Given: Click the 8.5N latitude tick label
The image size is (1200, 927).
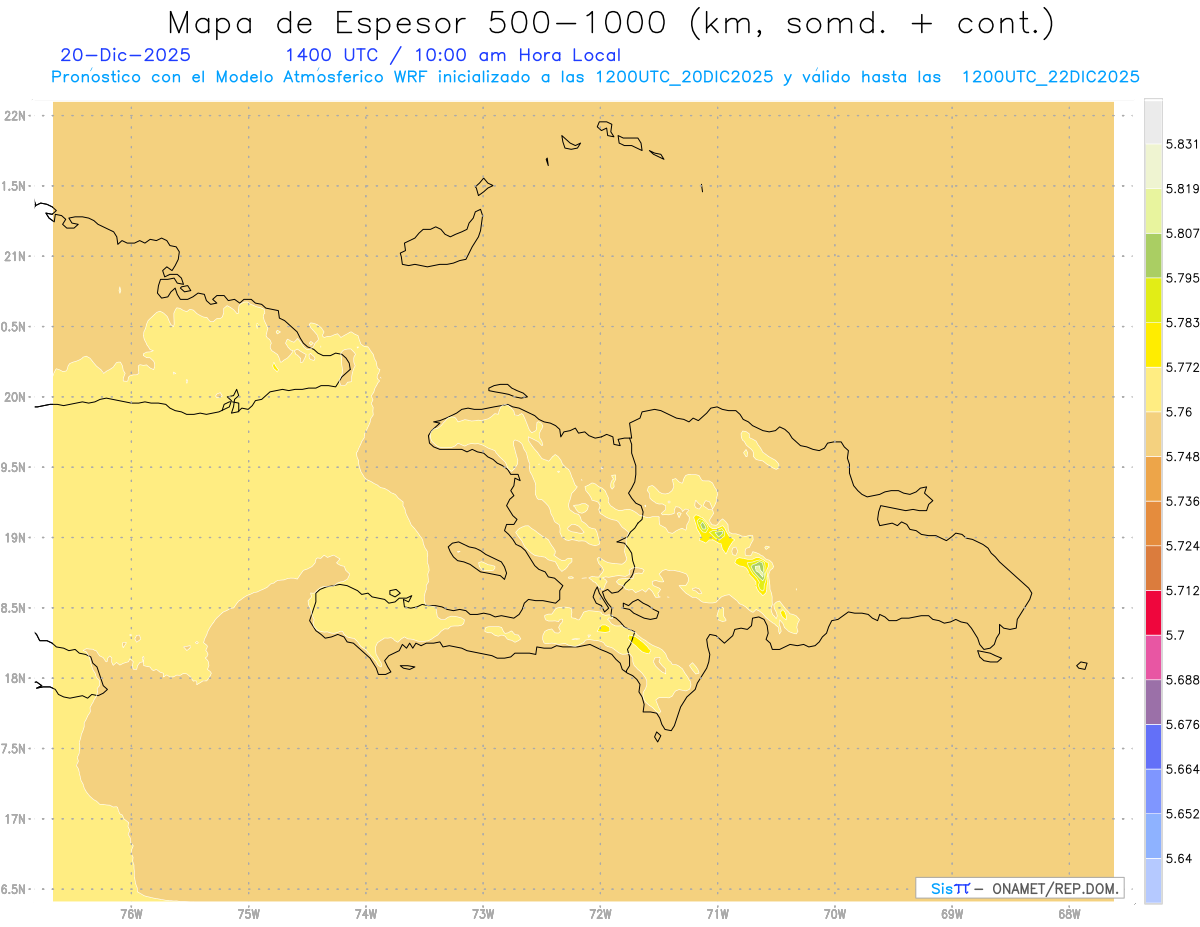Looking at the screenshot, I should pyautogui.click(x=14, y=608).
